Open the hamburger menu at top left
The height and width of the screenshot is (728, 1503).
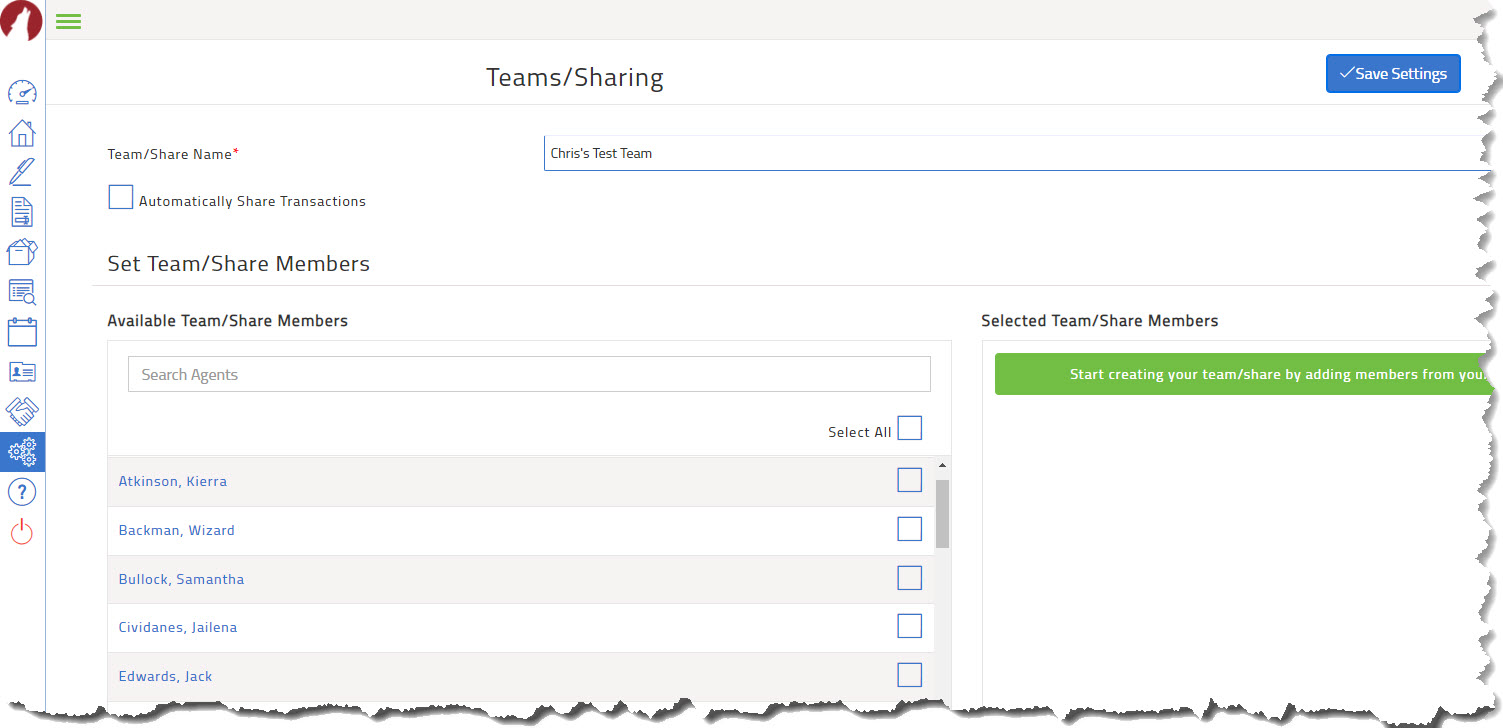click(x=68, y=20)
